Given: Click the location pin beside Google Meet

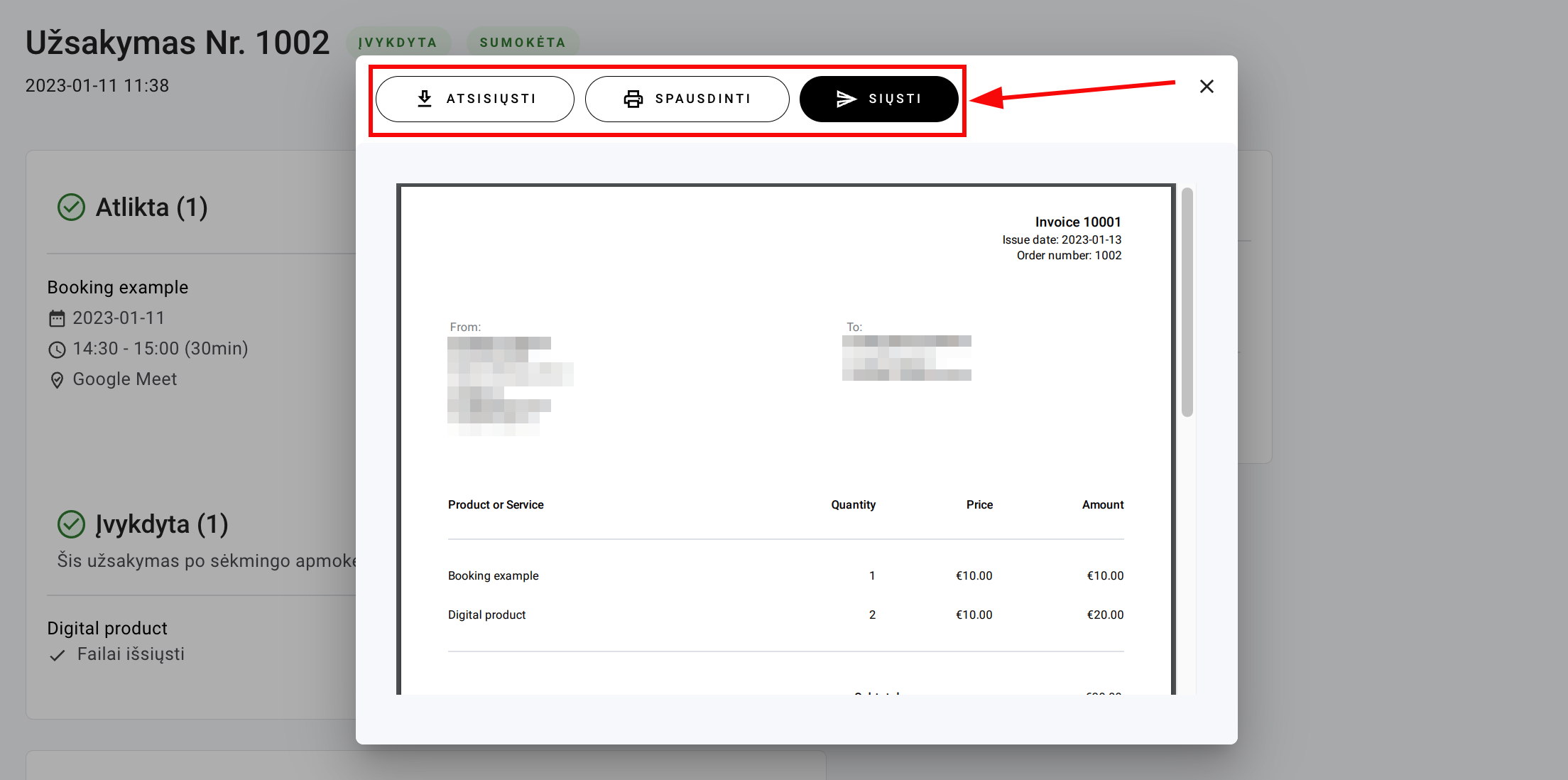Looking at the screenshot, I should tap(57, 380).
